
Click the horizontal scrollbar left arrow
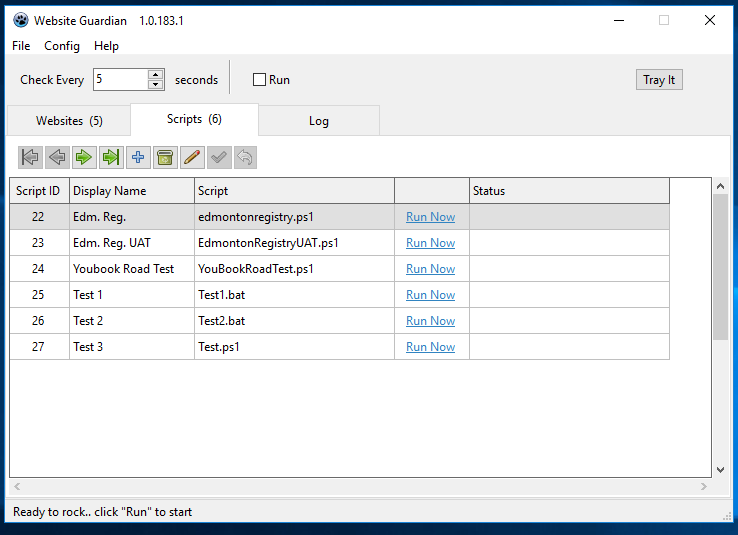point(17,486)
